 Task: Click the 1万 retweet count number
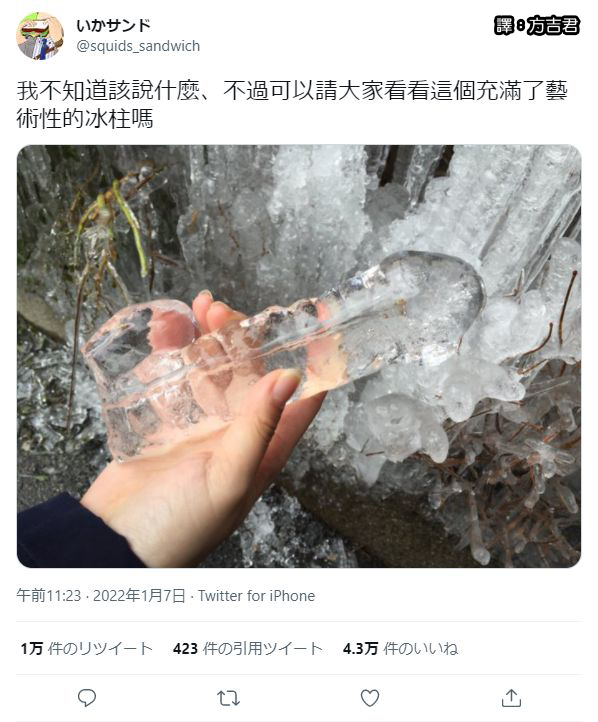31,649
